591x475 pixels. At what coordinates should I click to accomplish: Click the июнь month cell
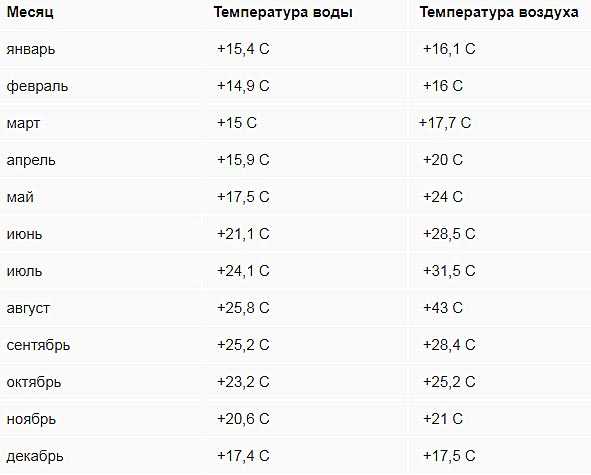(x=24, y=234)
